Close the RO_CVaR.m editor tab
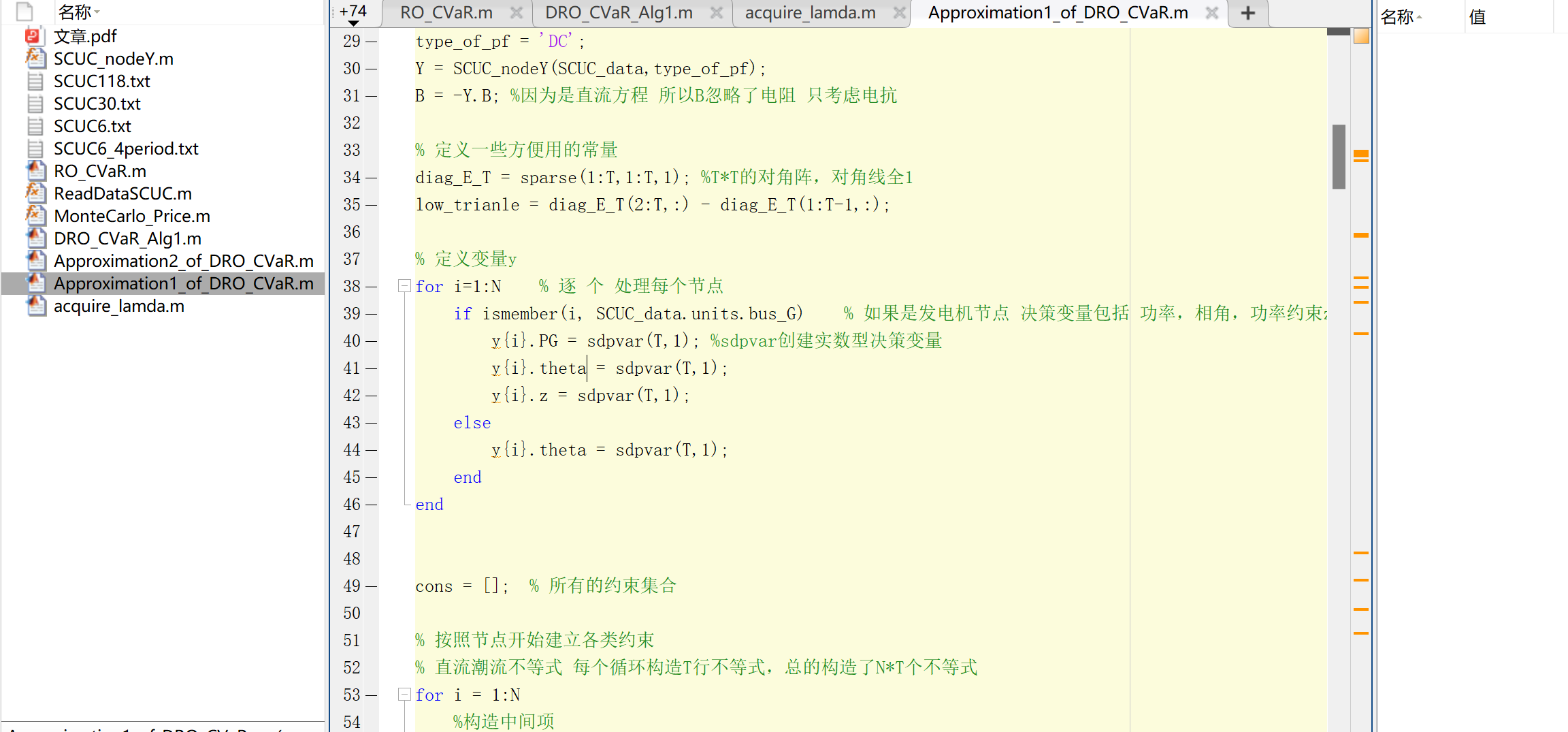Screen dimensions: 1568x732 (517, 13)
